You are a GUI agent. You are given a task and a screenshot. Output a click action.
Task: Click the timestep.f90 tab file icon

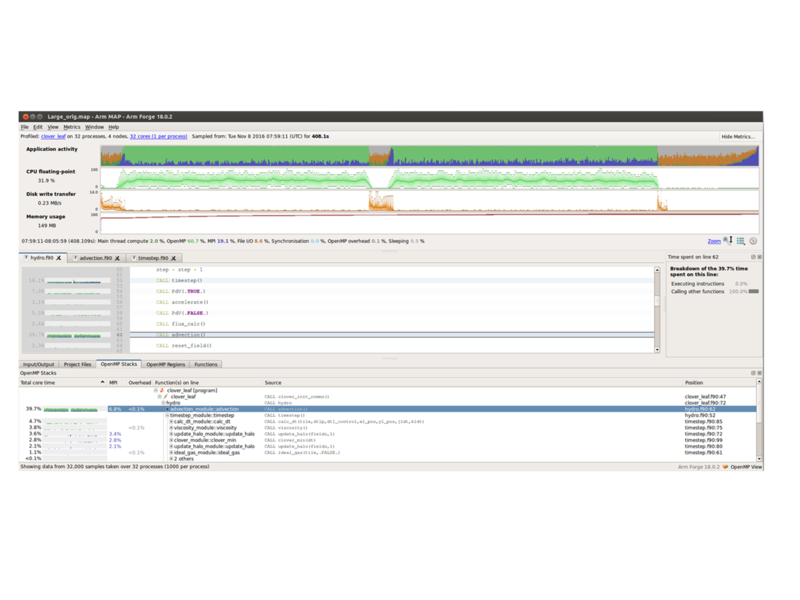134,258
